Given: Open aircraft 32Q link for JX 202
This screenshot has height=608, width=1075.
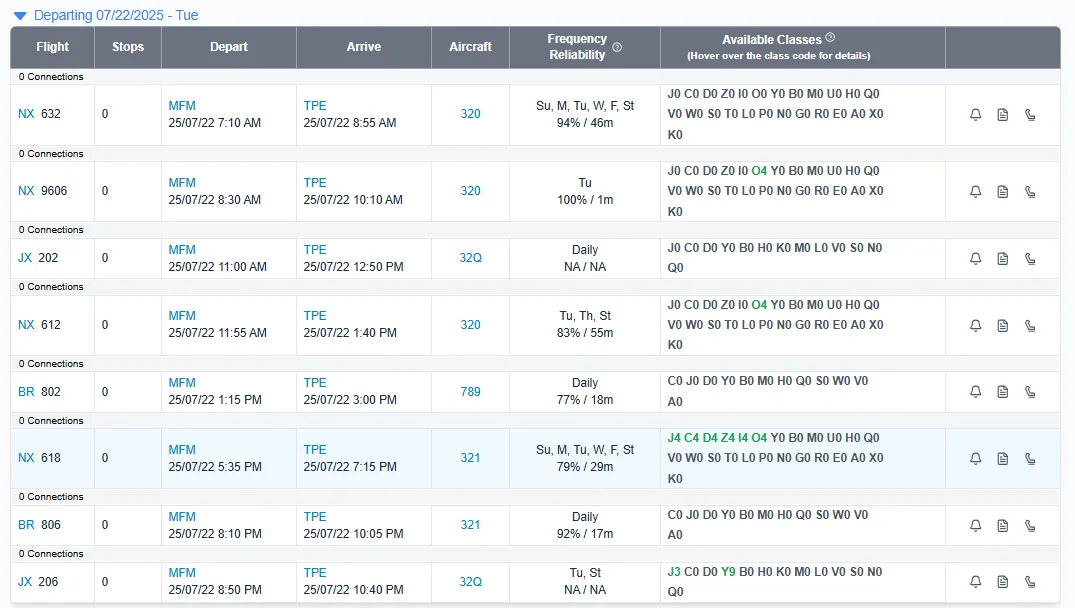Looking at the screenshot, I should [x=470, y=258].
